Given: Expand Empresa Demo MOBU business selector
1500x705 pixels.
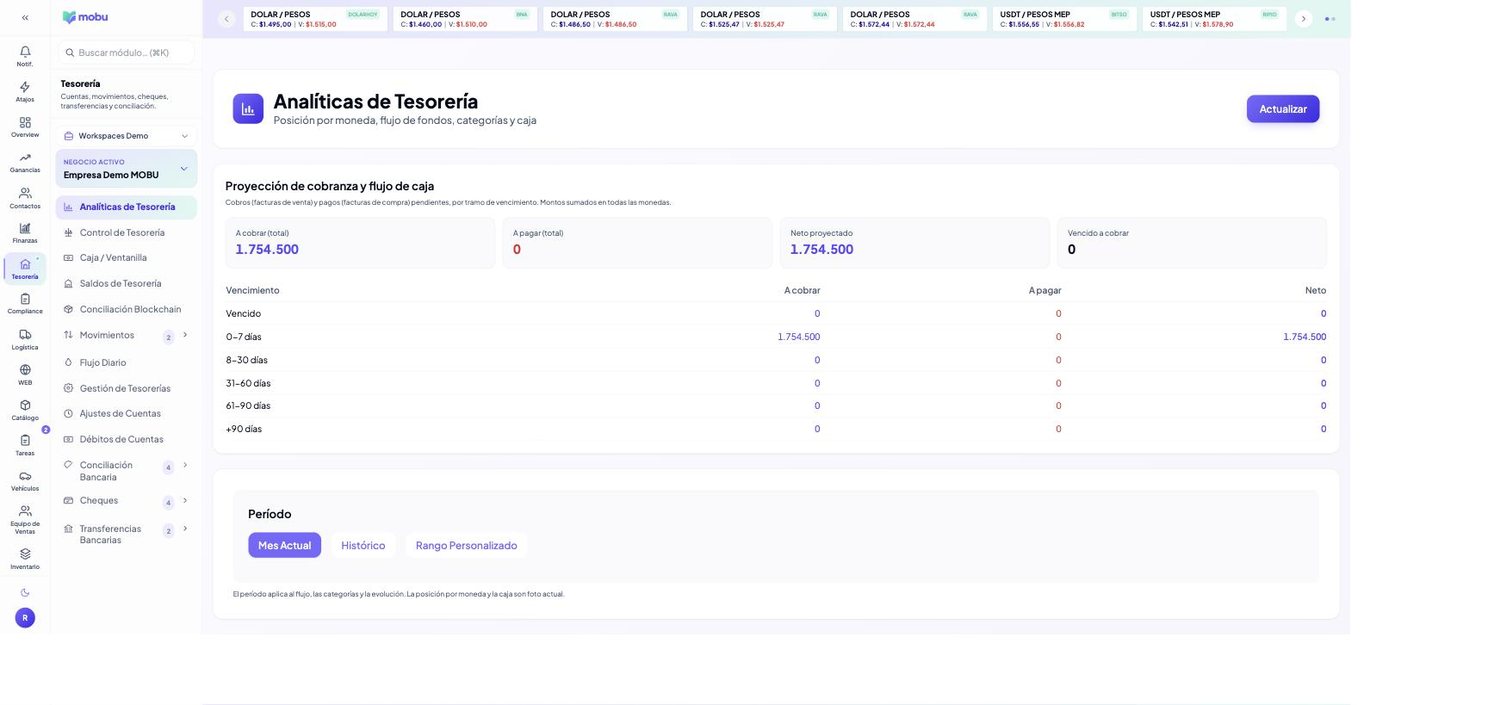Looking at the screenshot, I should tap(126, 169).
